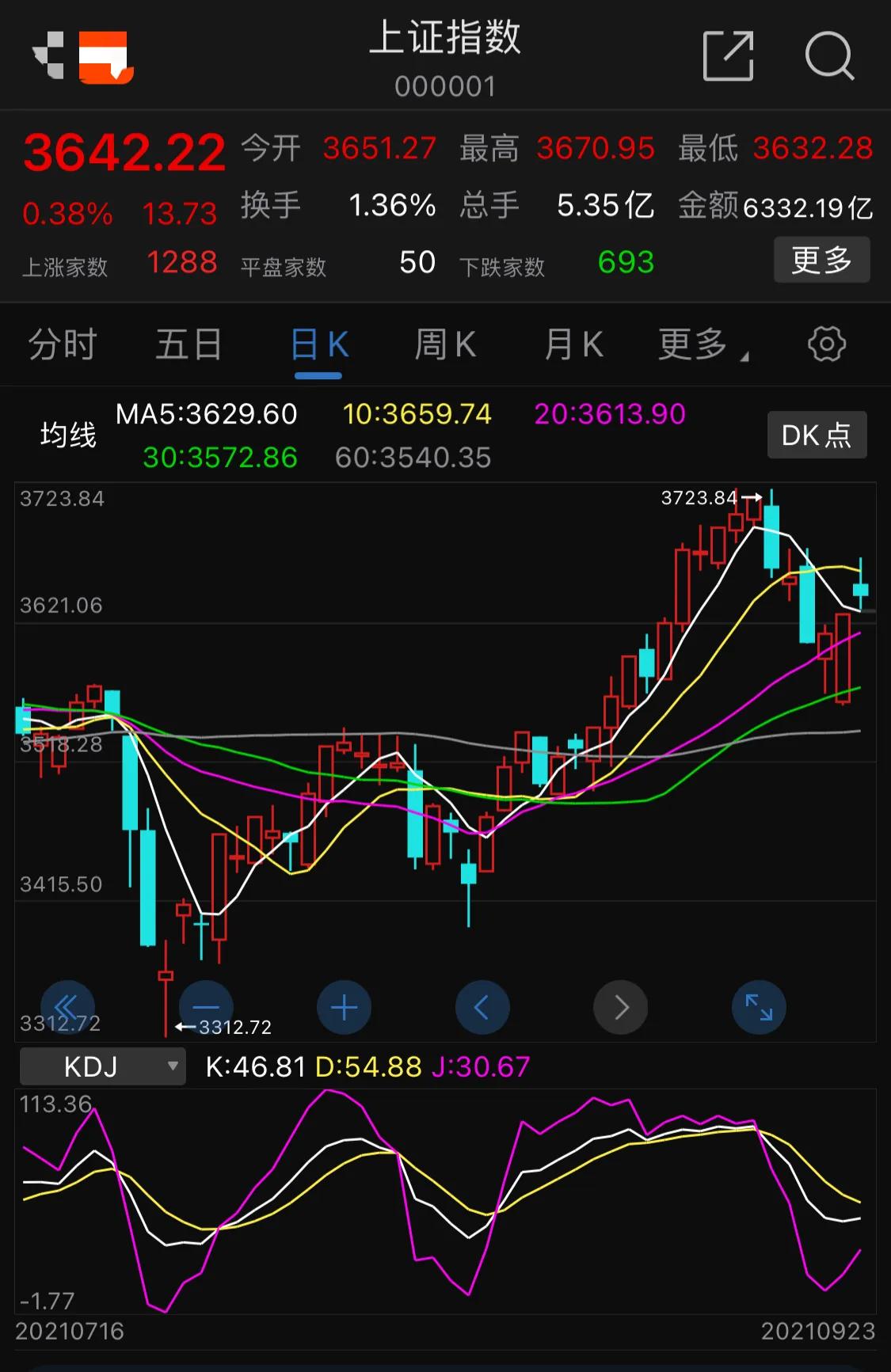This screenshot has width=891, height=1372.
Task: Tap the 3312.72 low marker on chart
Action: 223,1027
